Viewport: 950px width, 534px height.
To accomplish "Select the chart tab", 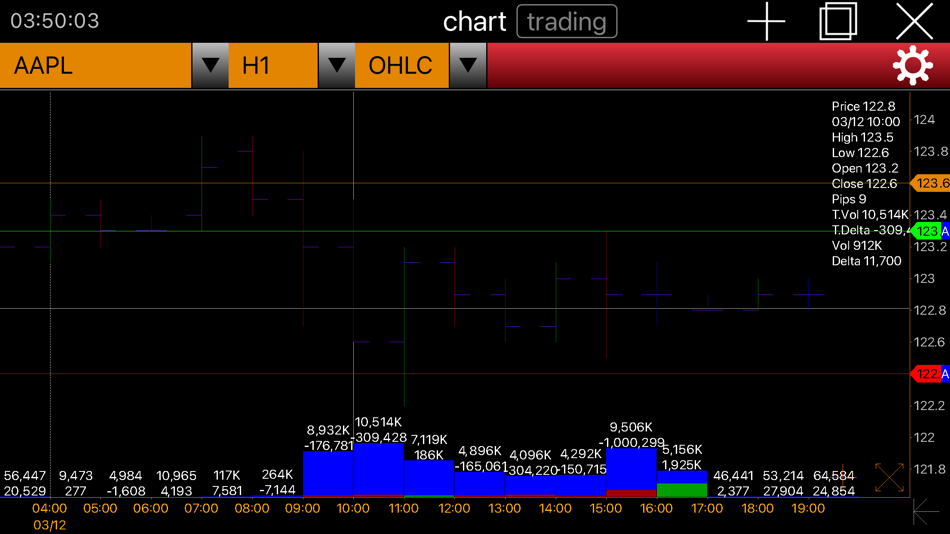I will coord(474,22).
